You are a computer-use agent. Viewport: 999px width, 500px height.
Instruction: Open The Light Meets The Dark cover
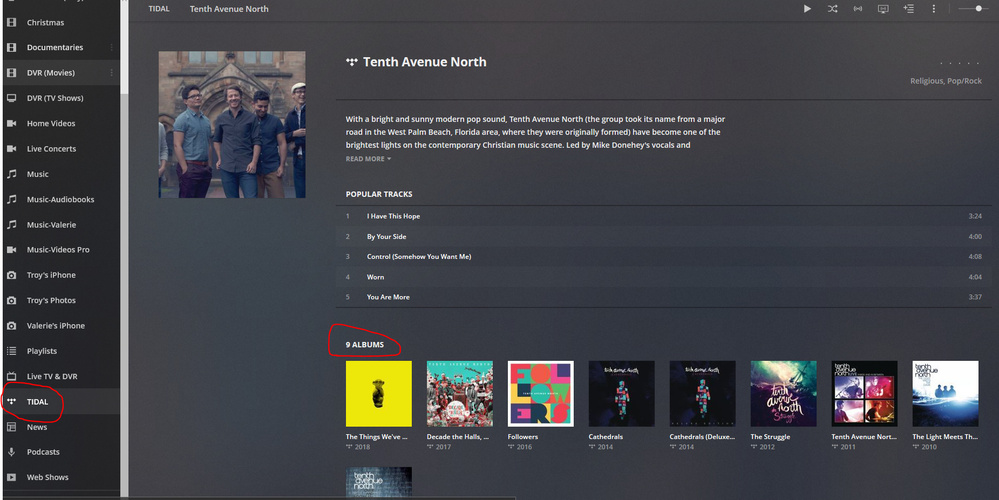(x=945, y=394)
